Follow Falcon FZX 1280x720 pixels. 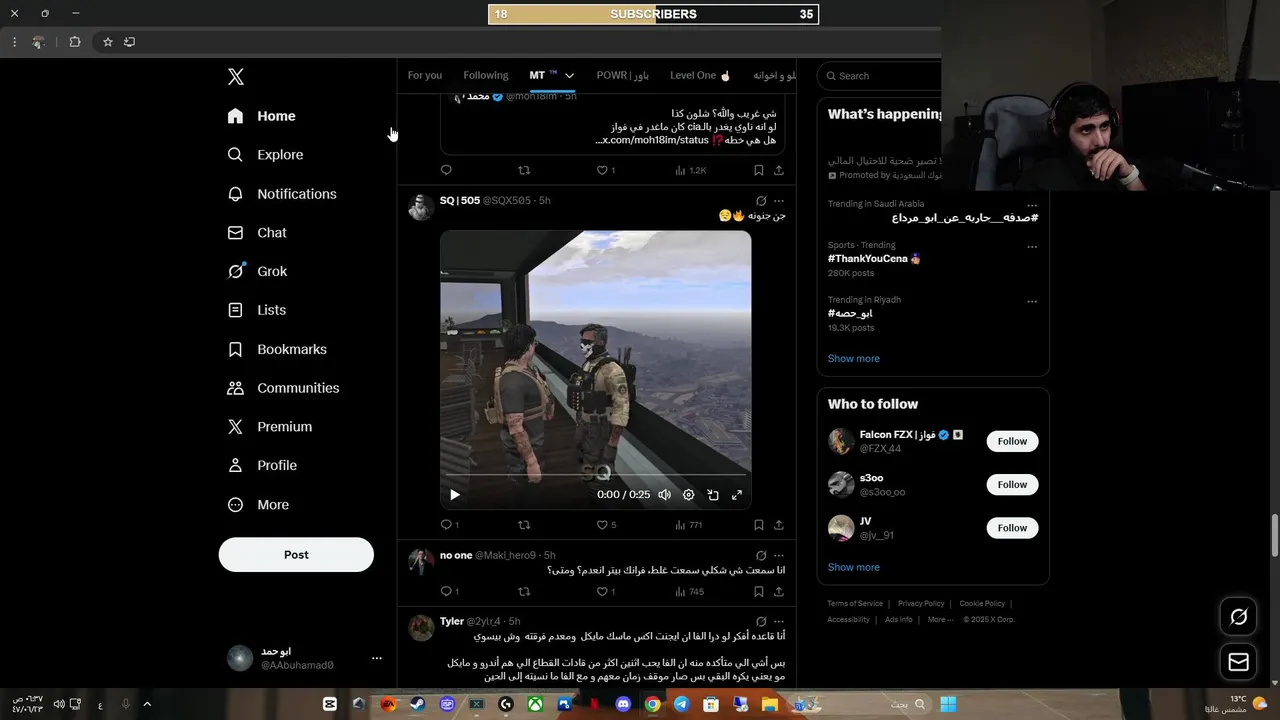[1012, 441]
